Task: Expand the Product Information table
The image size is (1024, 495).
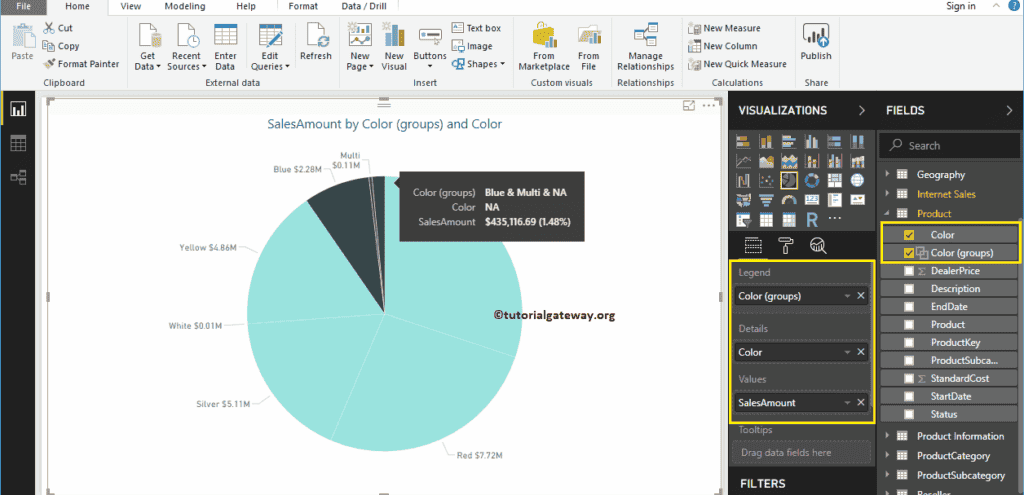Action: [887, 436]
